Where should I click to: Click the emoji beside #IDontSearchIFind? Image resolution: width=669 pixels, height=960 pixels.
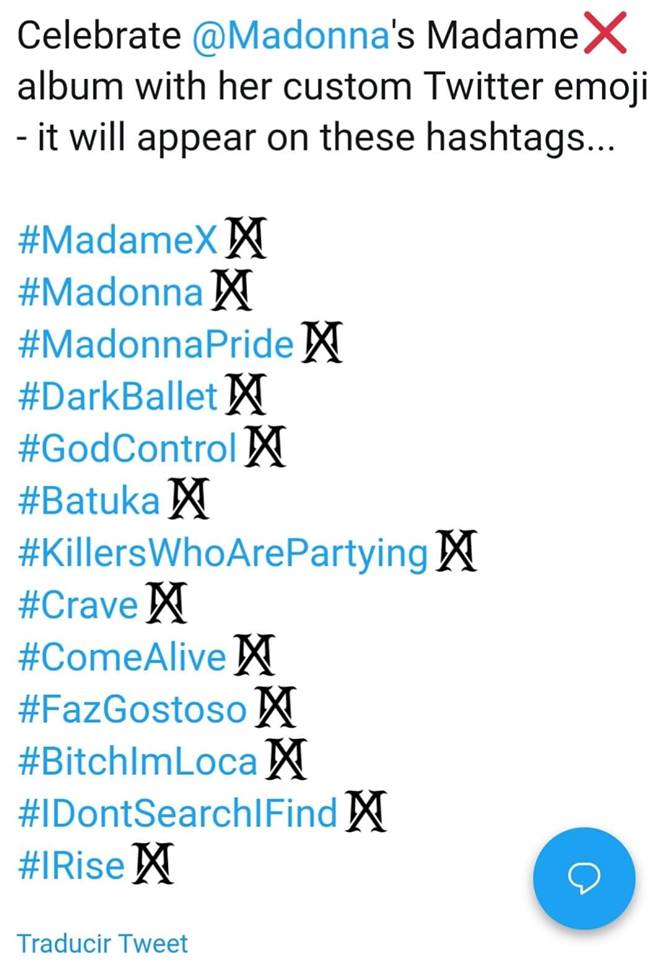[365, 811]
